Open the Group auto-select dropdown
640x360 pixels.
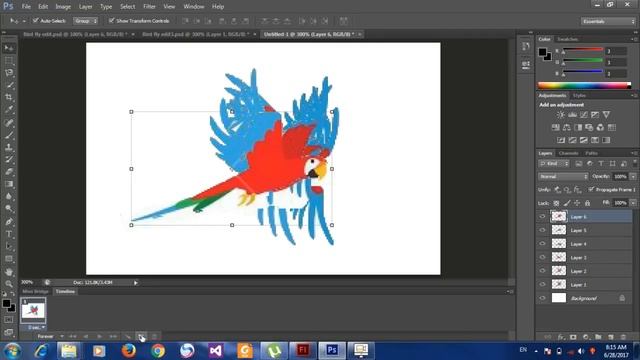(85, 20)
